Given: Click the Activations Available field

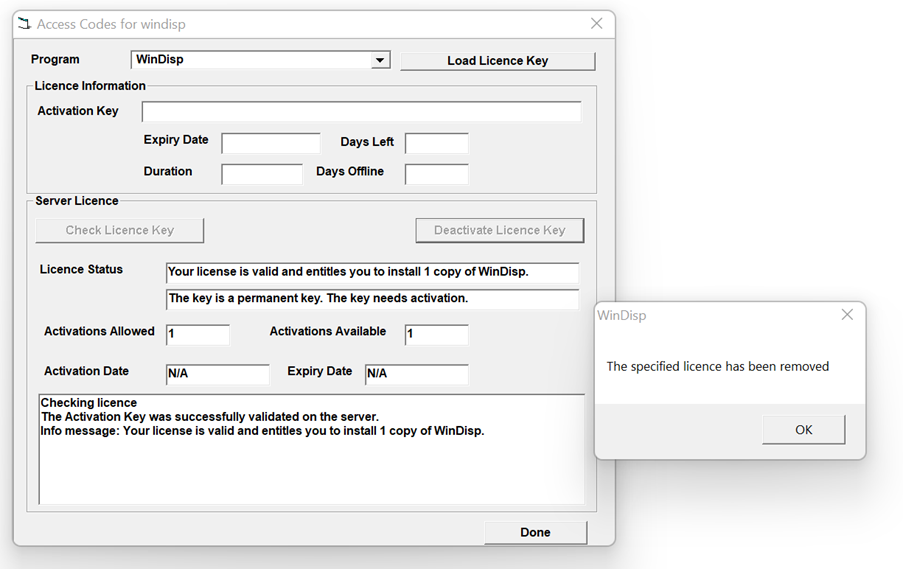Looking at the screenshot, I should click(436, 334).
